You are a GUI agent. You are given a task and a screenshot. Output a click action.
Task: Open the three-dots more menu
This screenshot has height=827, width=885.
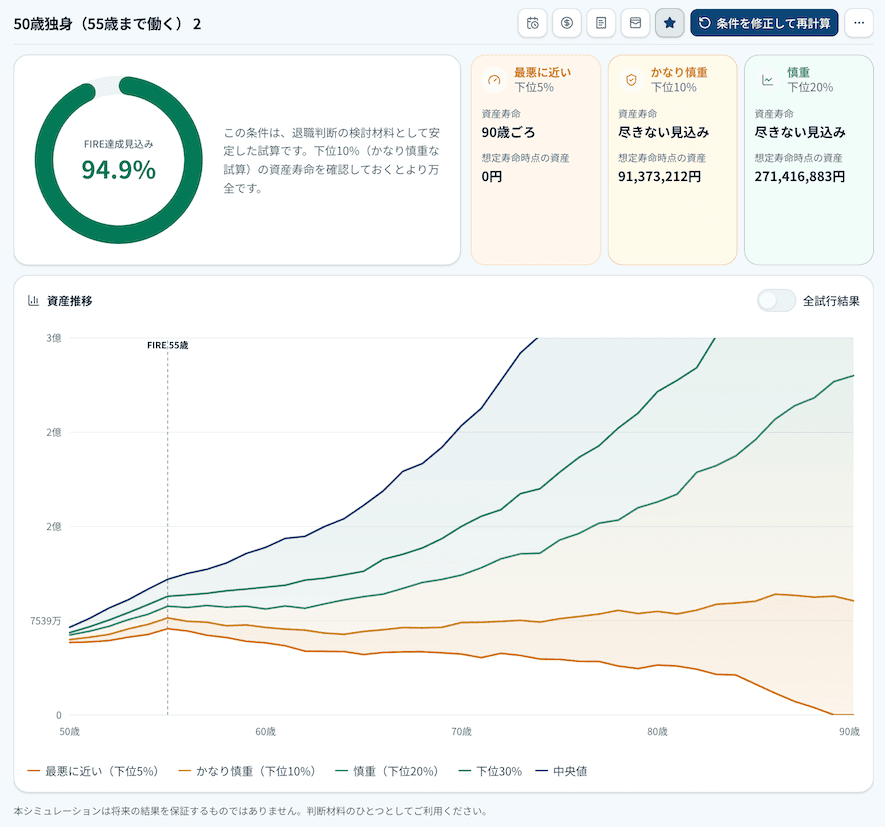point(859,23)
